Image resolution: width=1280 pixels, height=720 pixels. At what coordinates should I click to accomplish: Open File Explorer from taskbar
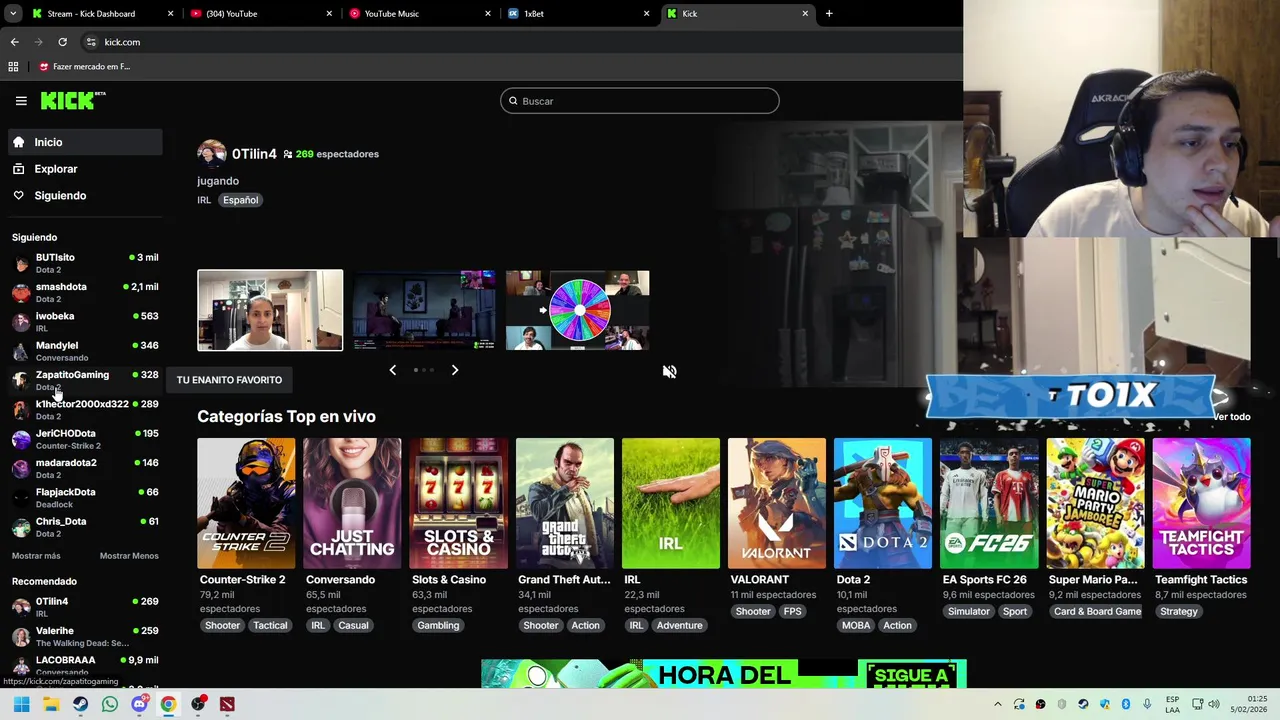[51, 704]
